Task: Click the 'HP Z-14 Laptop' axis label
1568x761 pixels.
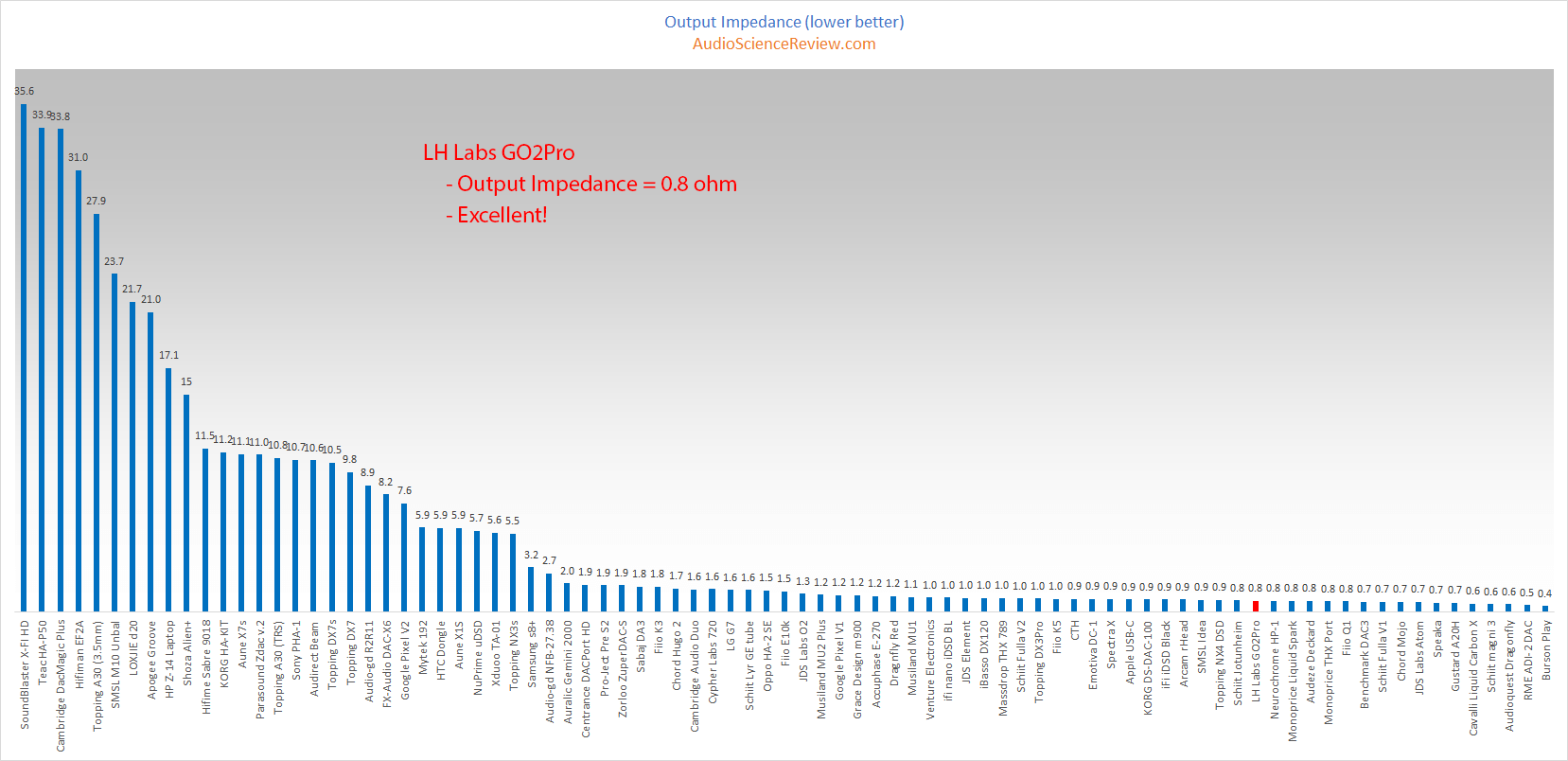Action: click(169, 660)
